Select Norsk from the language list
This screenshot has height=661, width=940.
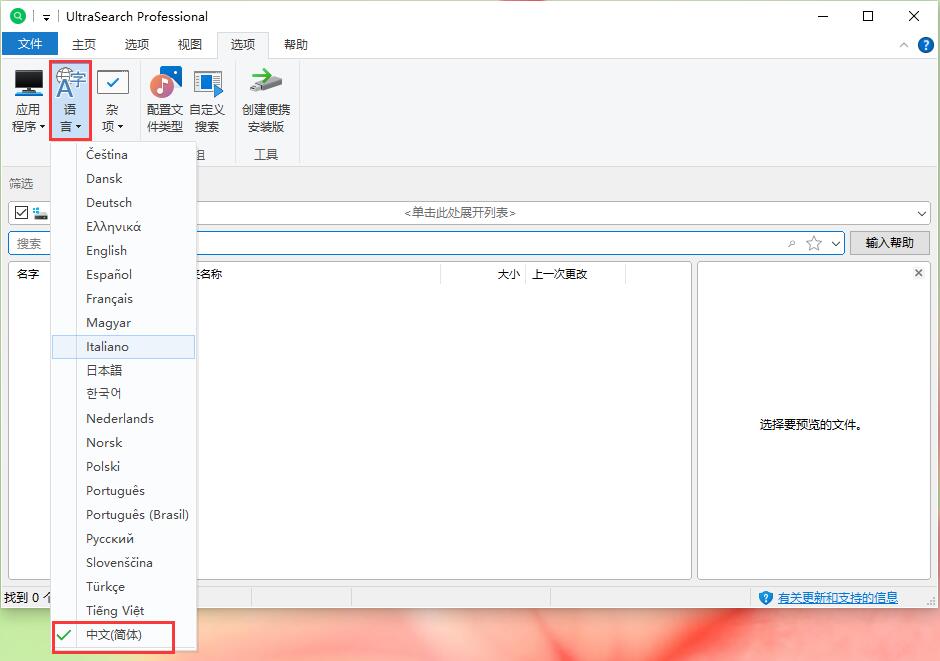click(x=123, y=442)
